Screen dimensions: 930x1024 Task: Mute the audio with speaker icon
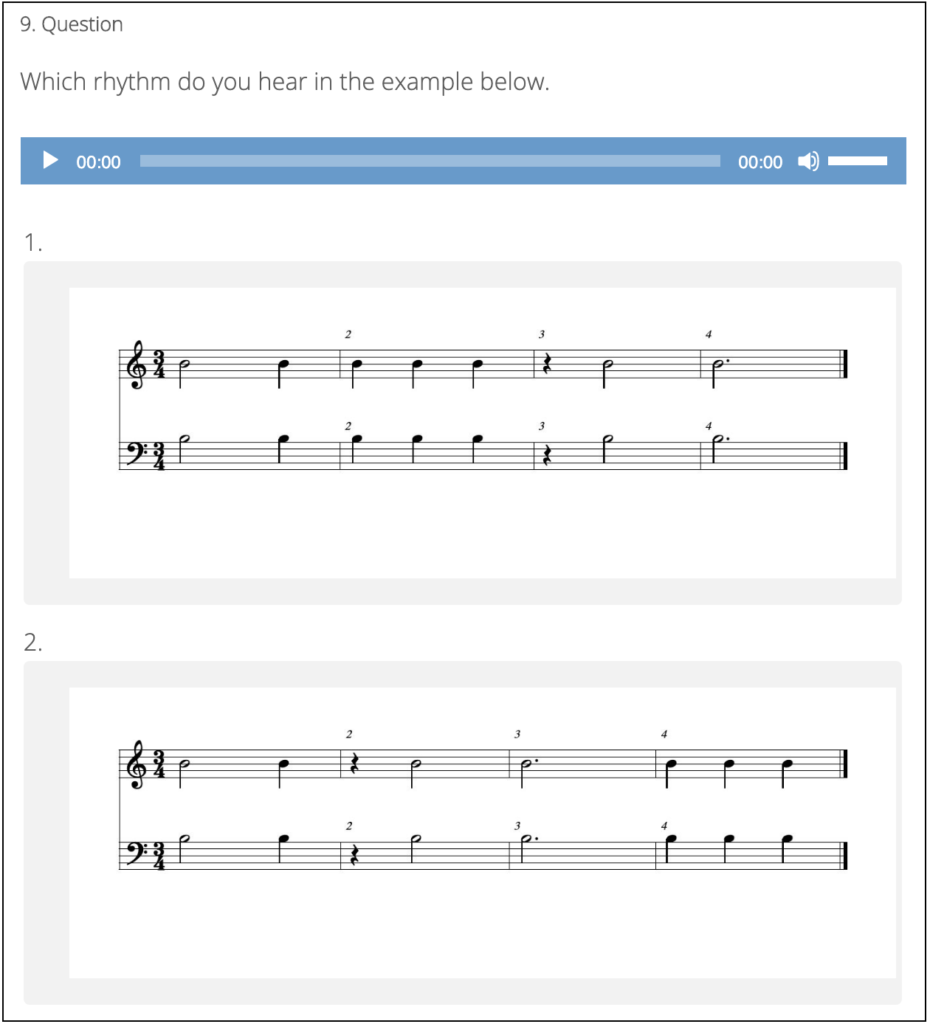click(808, 161)
